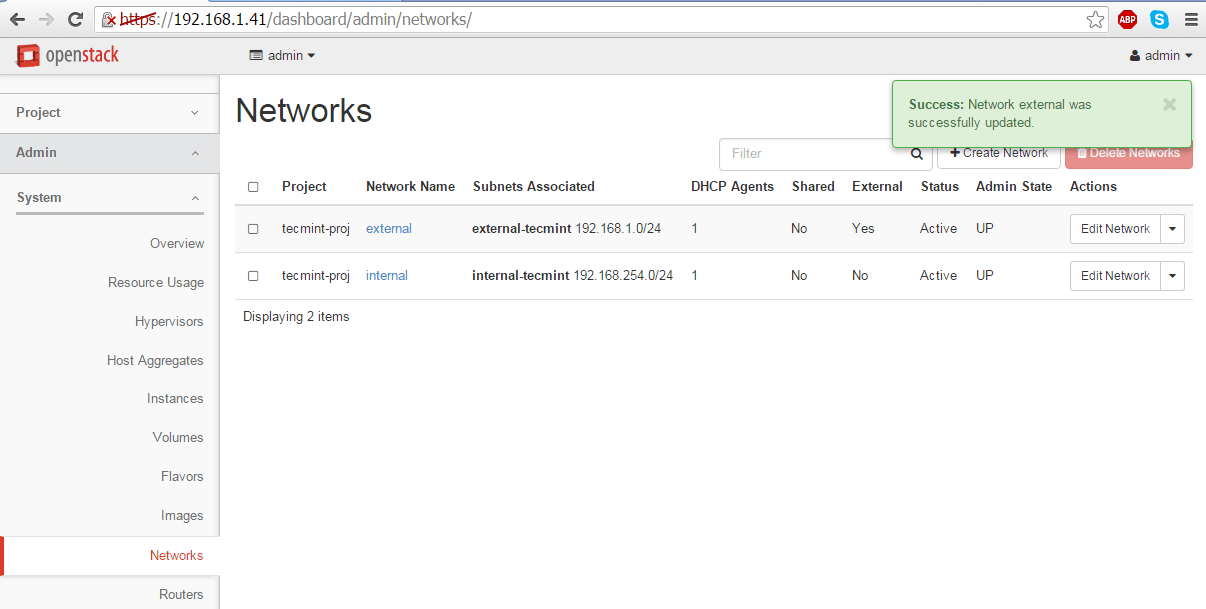This screenshot has height=609, width=1206.
Task: Go to Routers in the sidebar
Action: coord(181,595)
